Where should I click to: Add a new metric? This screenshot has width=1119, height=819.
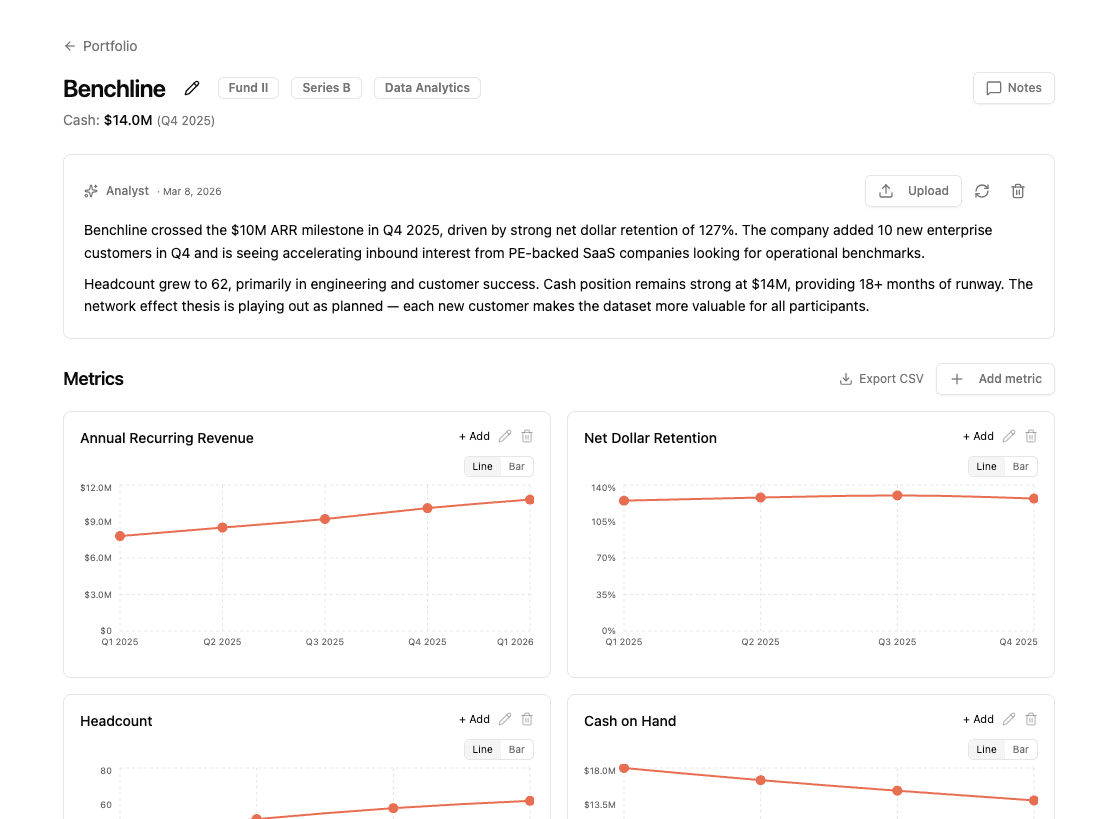996,379
